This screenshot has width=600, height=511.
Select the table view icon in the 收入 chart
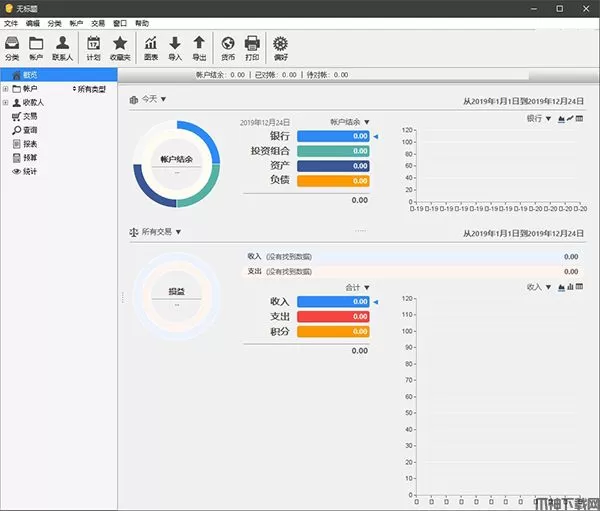579,287
